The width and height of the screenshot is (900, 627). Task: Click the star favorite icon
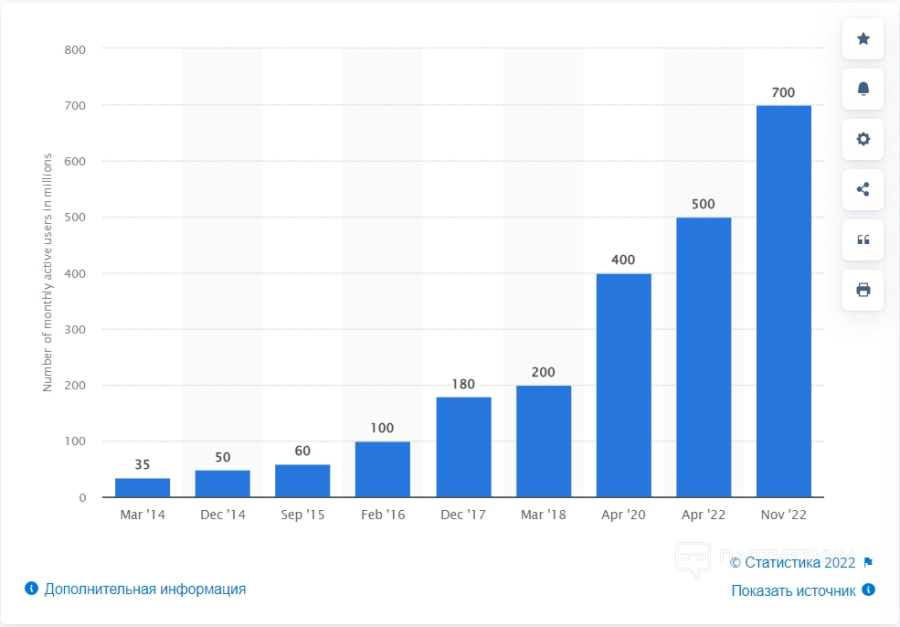point(863,38)
